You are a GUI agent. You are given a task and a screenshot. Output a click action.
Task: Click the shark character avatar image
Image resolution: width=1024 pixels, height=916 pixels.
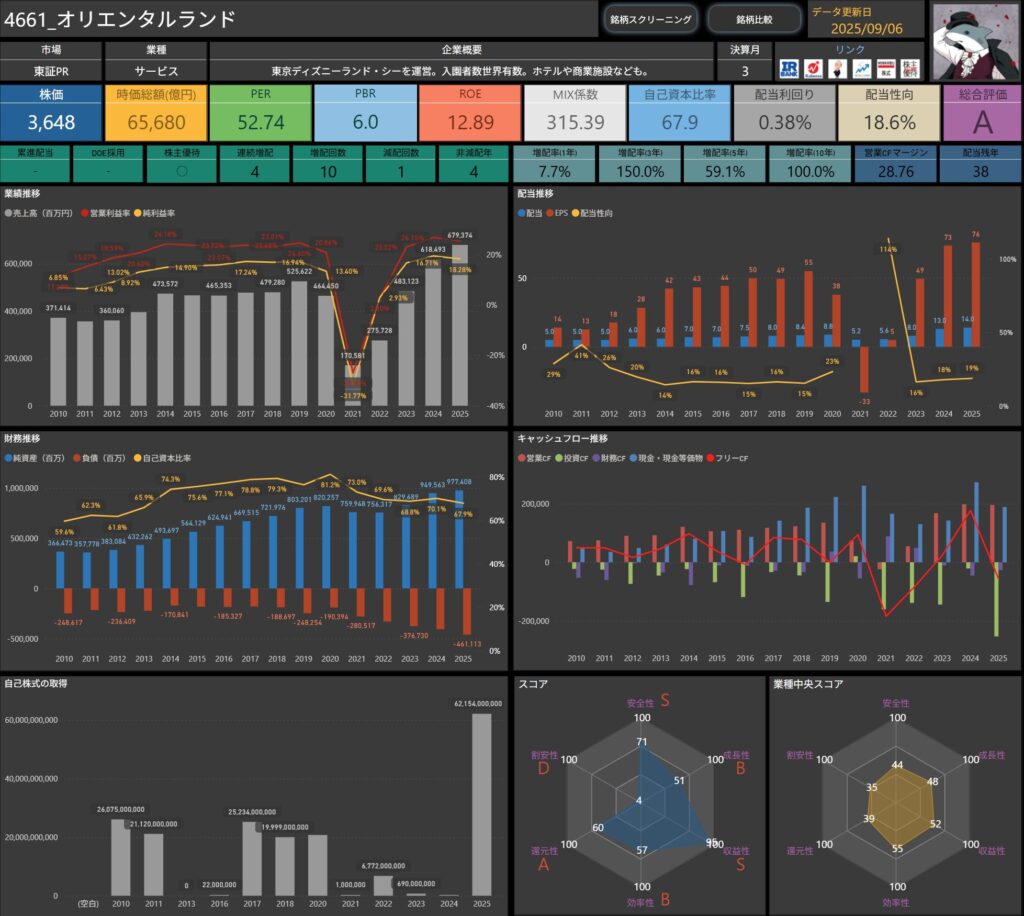tap(976, 41)
